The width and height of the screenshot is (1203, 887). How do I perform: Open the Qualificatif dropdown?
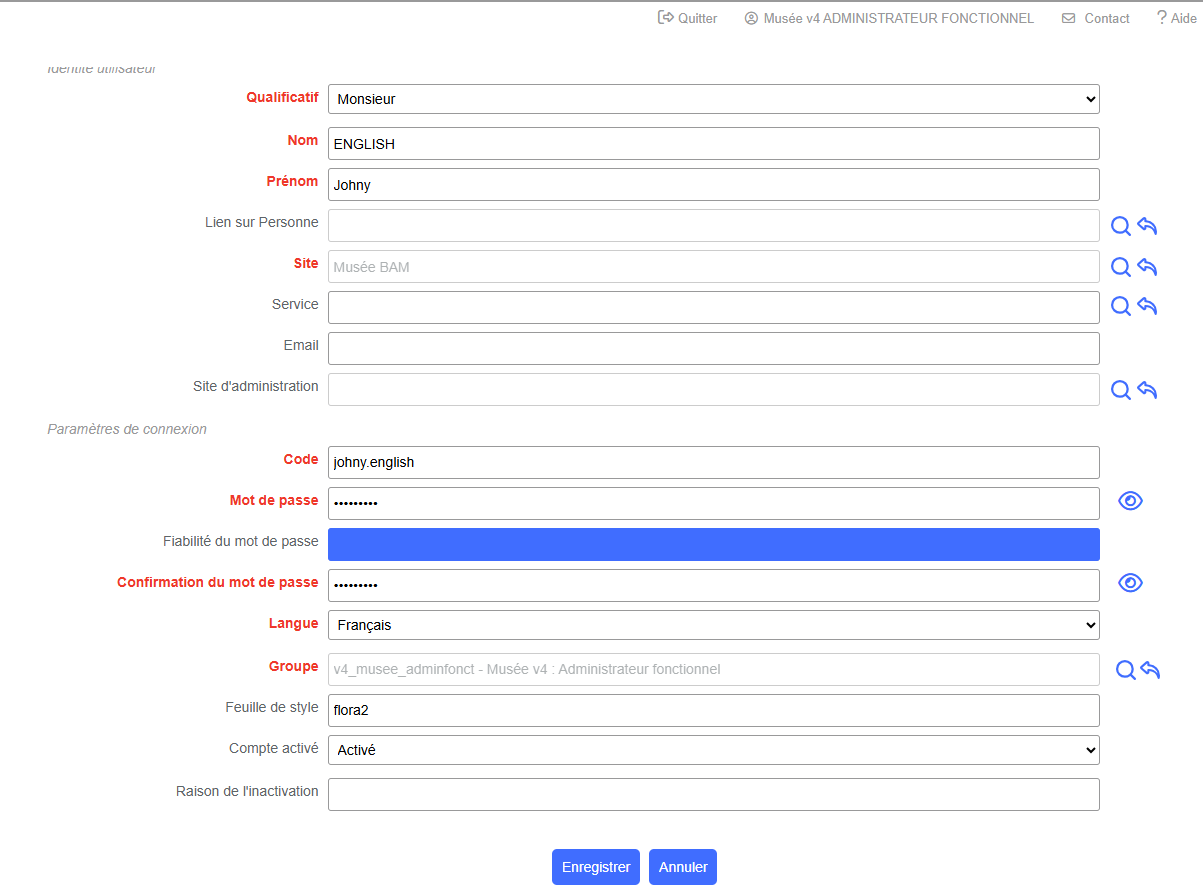point(713,99)
